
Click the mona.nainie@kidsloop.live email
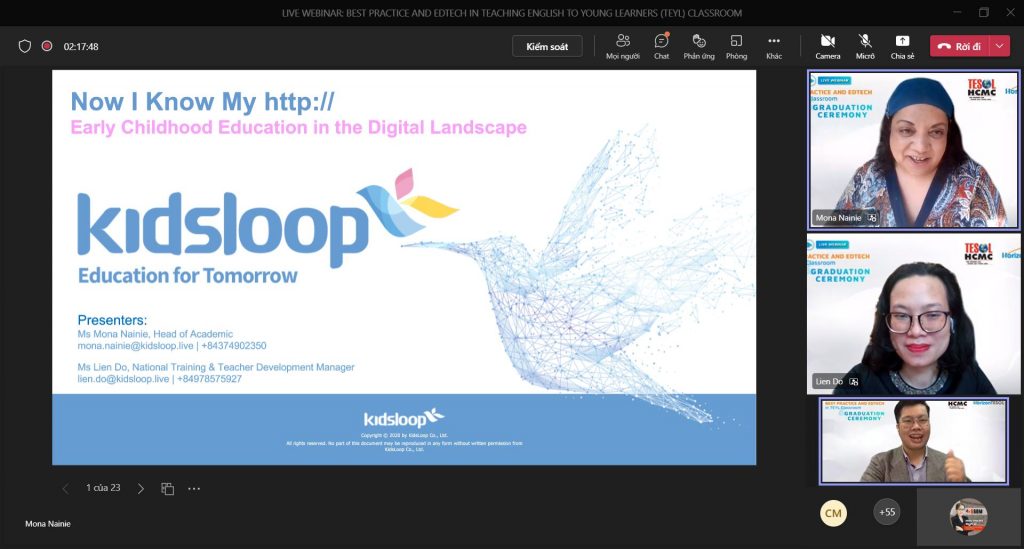135,345
